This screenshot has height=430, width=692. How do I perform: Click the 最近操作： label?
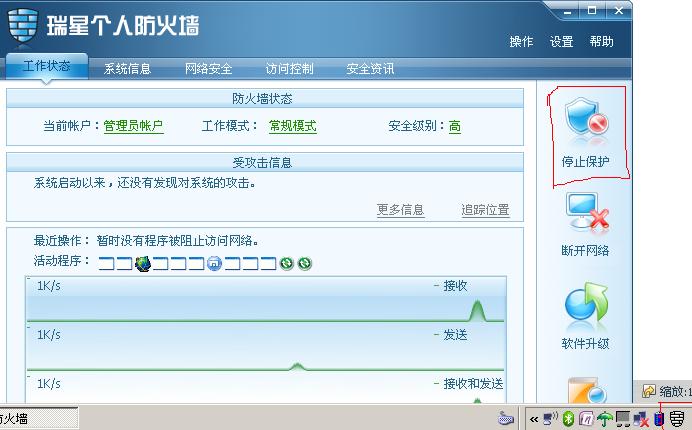click(x=61, y=241)
